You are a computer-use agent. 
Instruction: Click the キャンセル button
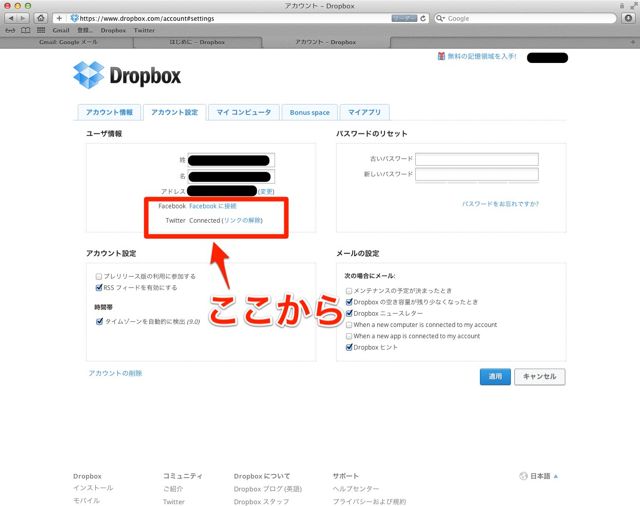(540, 376)
